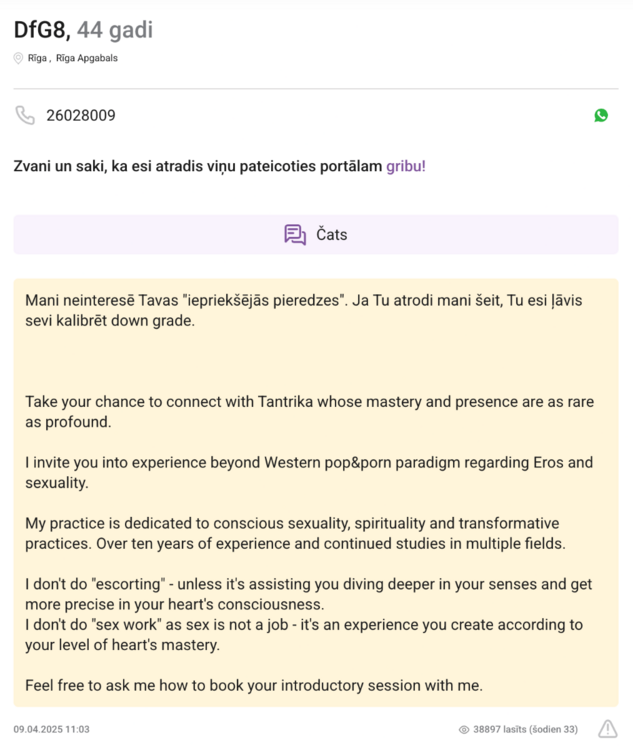Open the Čats button
The image size is (633, 750).
pos(316,235)
